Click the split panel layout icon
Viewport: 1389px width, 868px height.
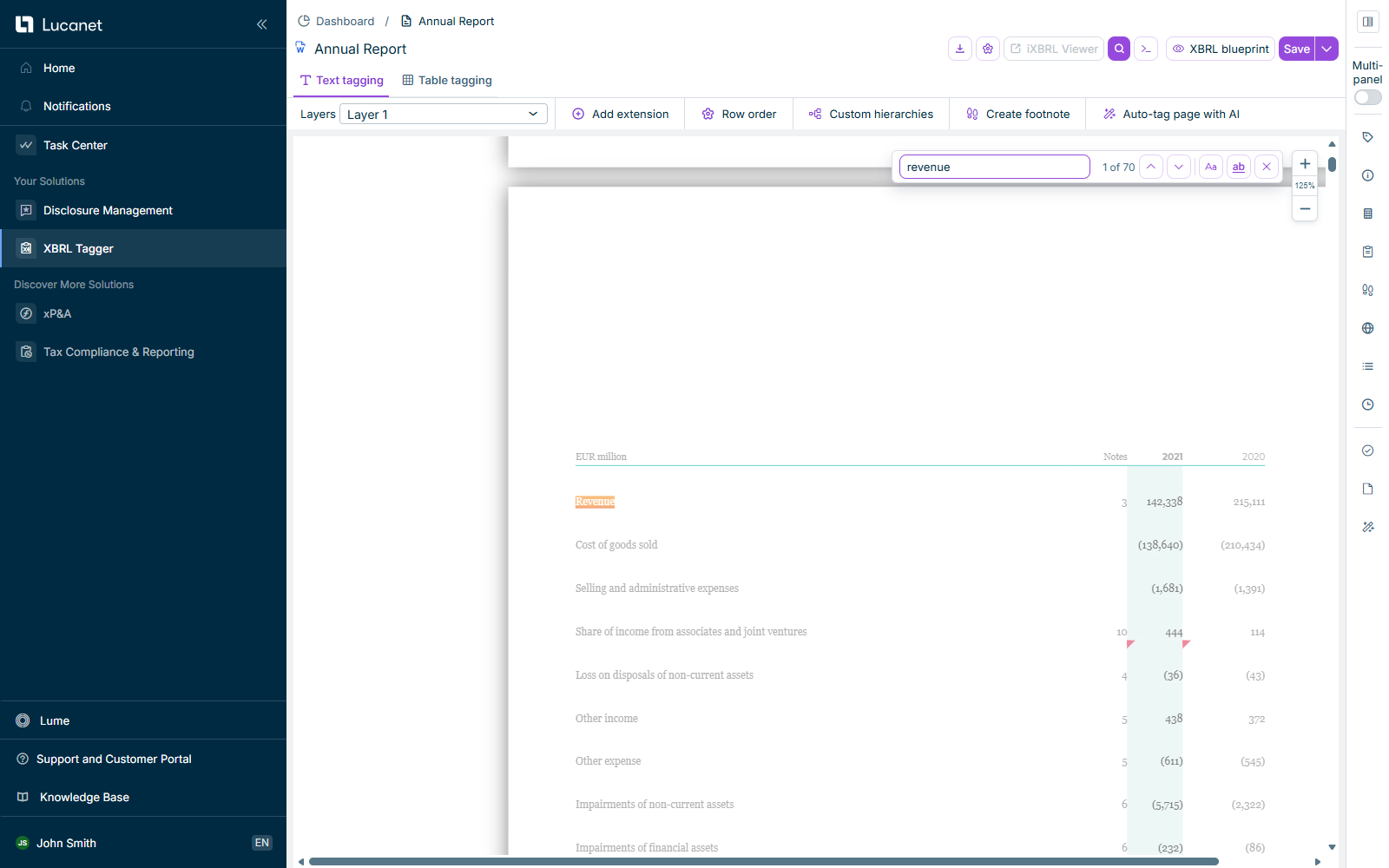tap(1368, 22)
